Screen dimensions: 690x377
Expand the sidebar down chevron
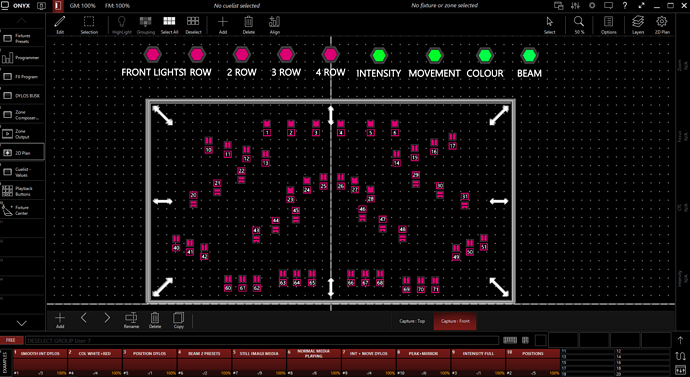point(22,323)
